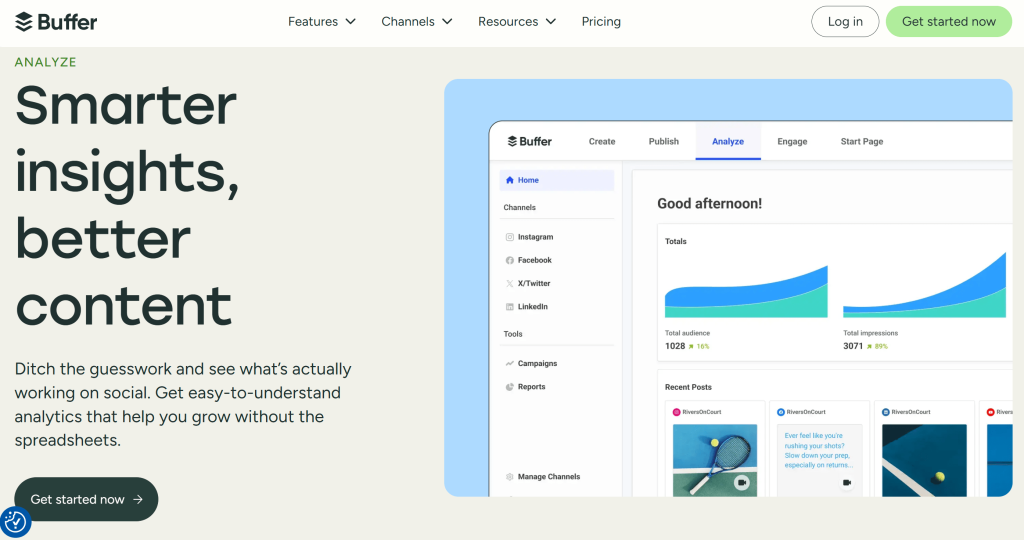
Task: Click the green Get started now header button
Action: 949,22
